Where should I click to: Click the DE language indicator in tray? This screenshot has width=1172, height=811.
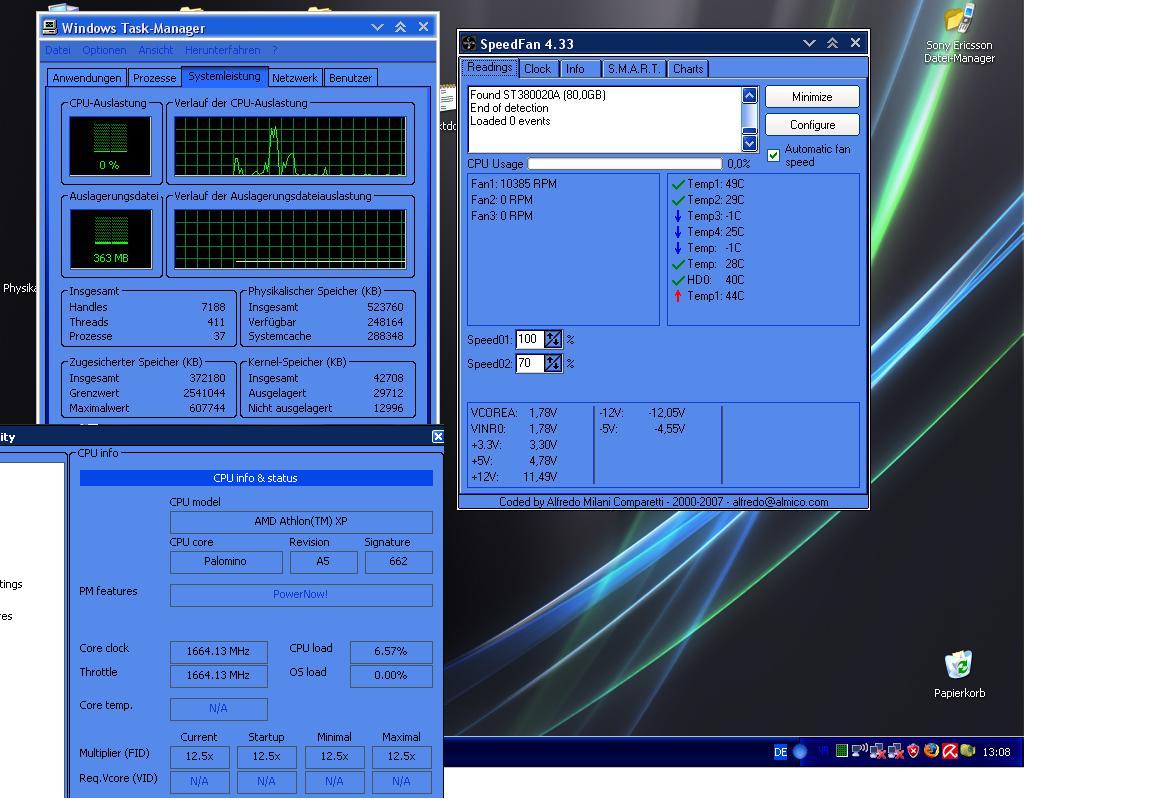[x=780, y=752]
